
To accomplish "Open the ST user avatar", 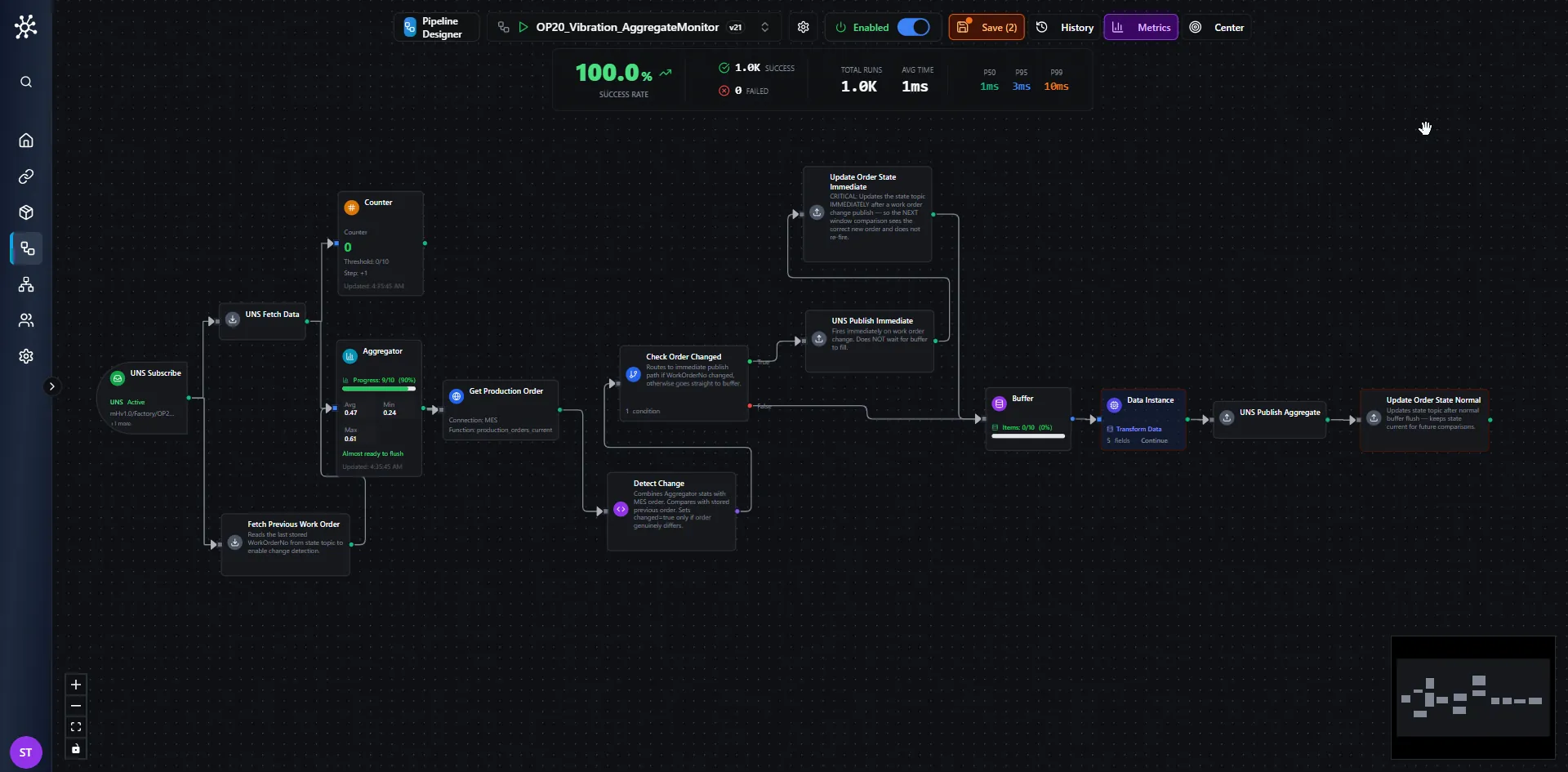I will pyautogui.click(x=25, y=752).
